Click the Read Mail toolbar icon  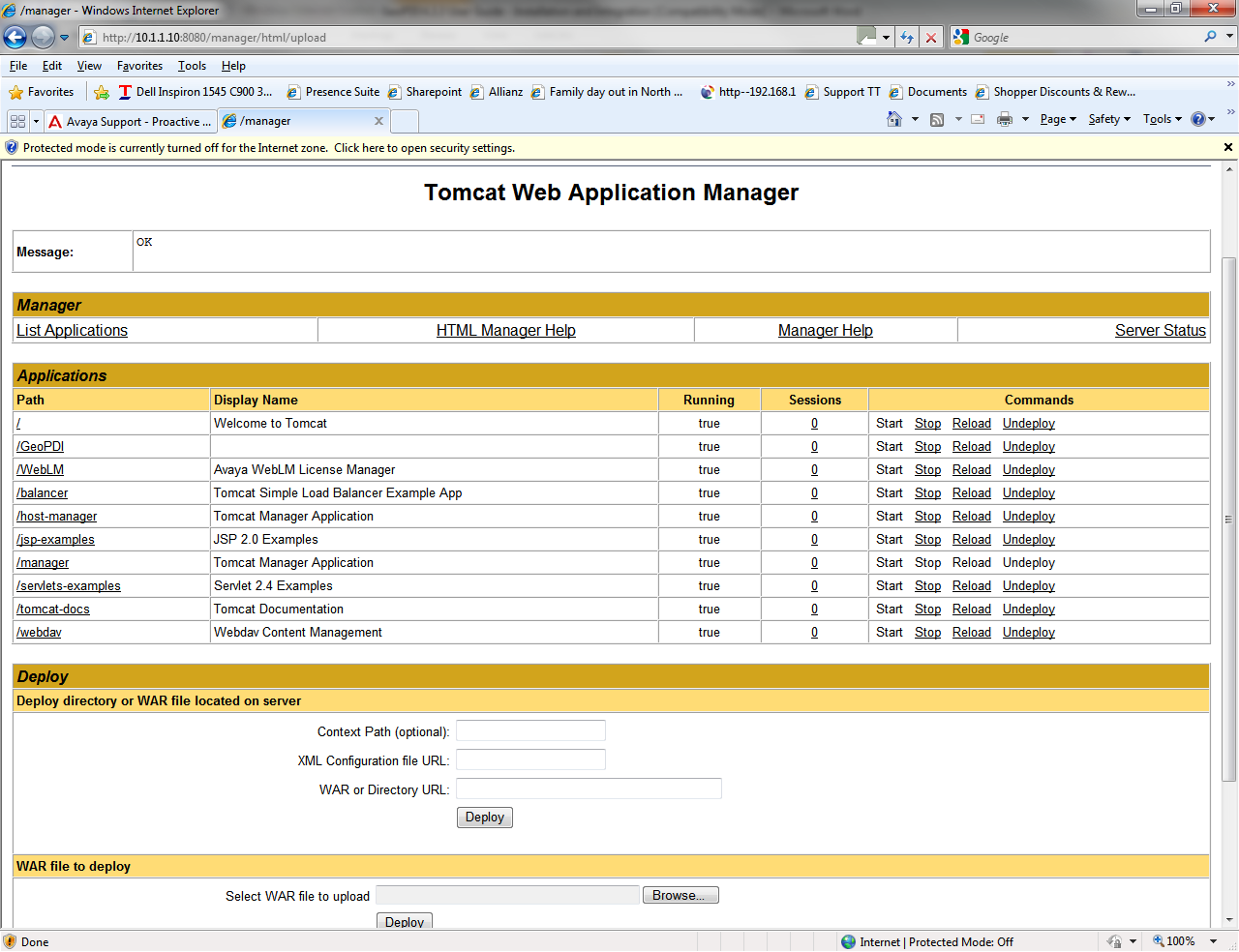(x=978, y=119)
